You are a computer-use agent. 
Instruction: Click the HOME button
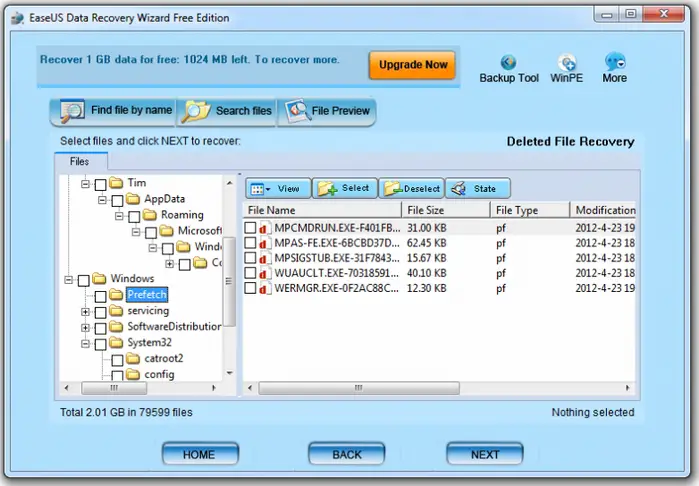click(x=200, y=454)
